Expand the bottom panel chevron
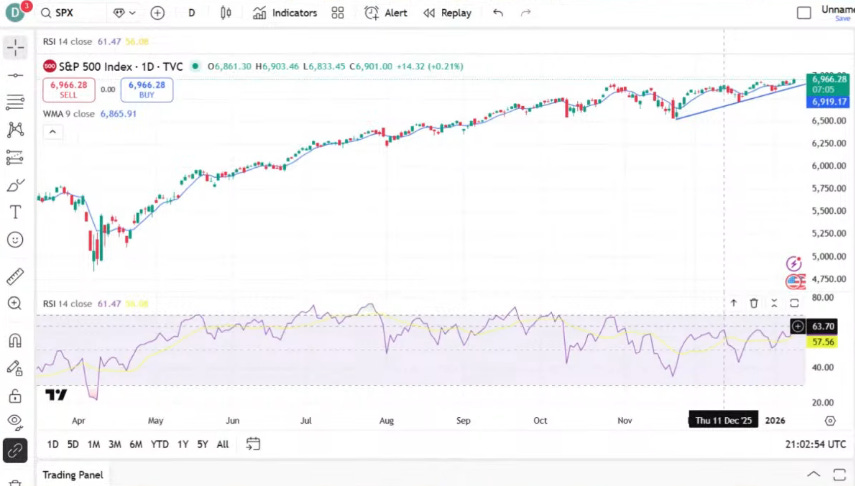855x486 pixels. click(813, 474)
